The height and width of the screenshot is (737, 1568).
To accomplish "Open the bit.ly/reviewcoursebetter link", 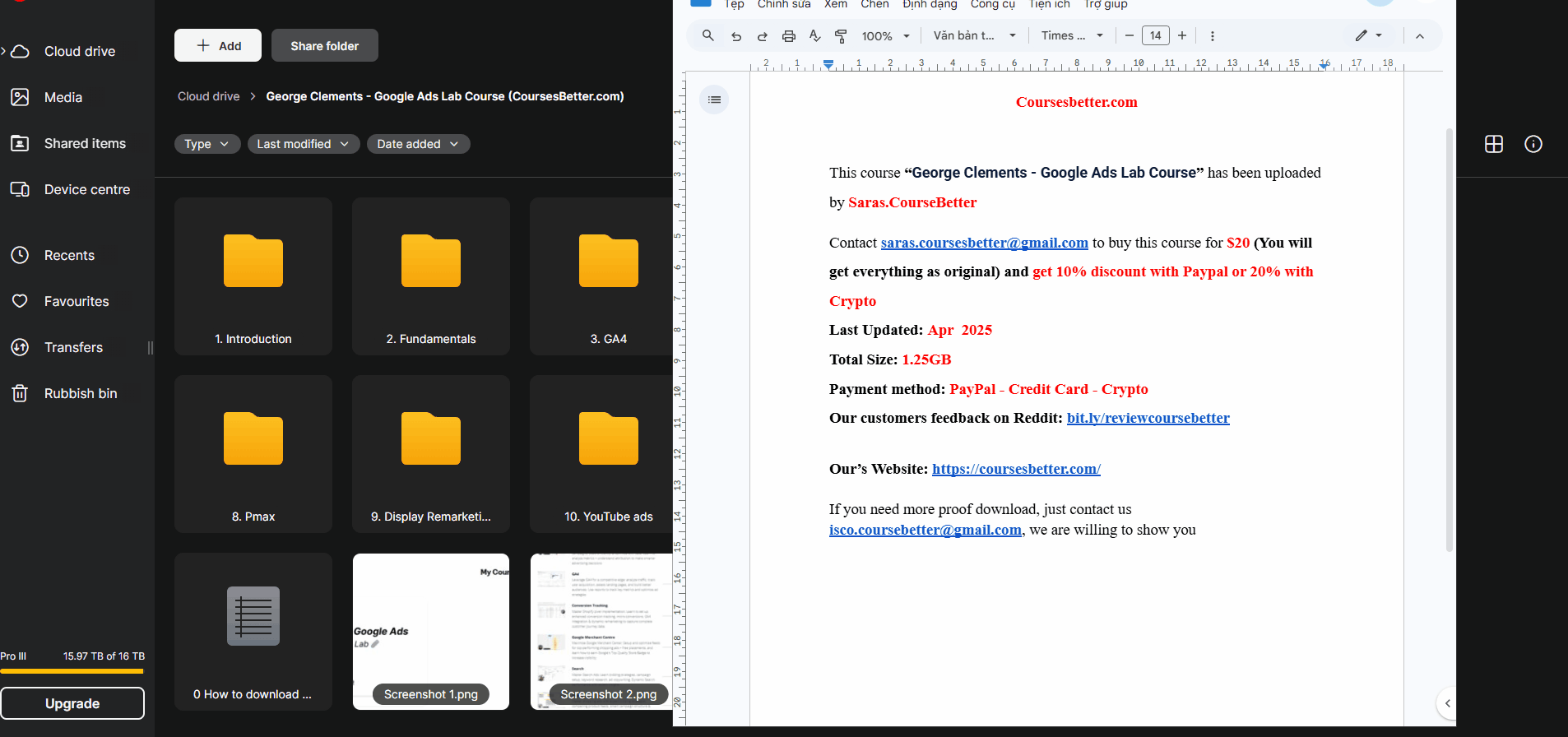I will [1148, 418].
